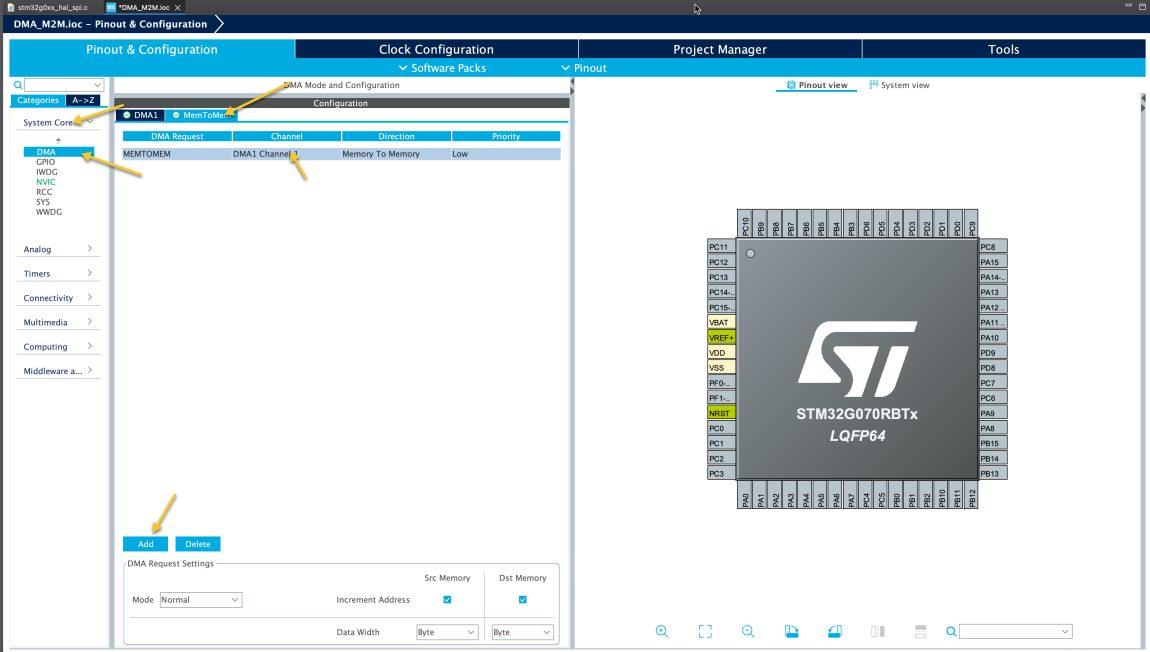Switch to the stm32g0xx_hal_spi.c editor tab
The width and height of the screenshot is (1150, 652).
48,7
